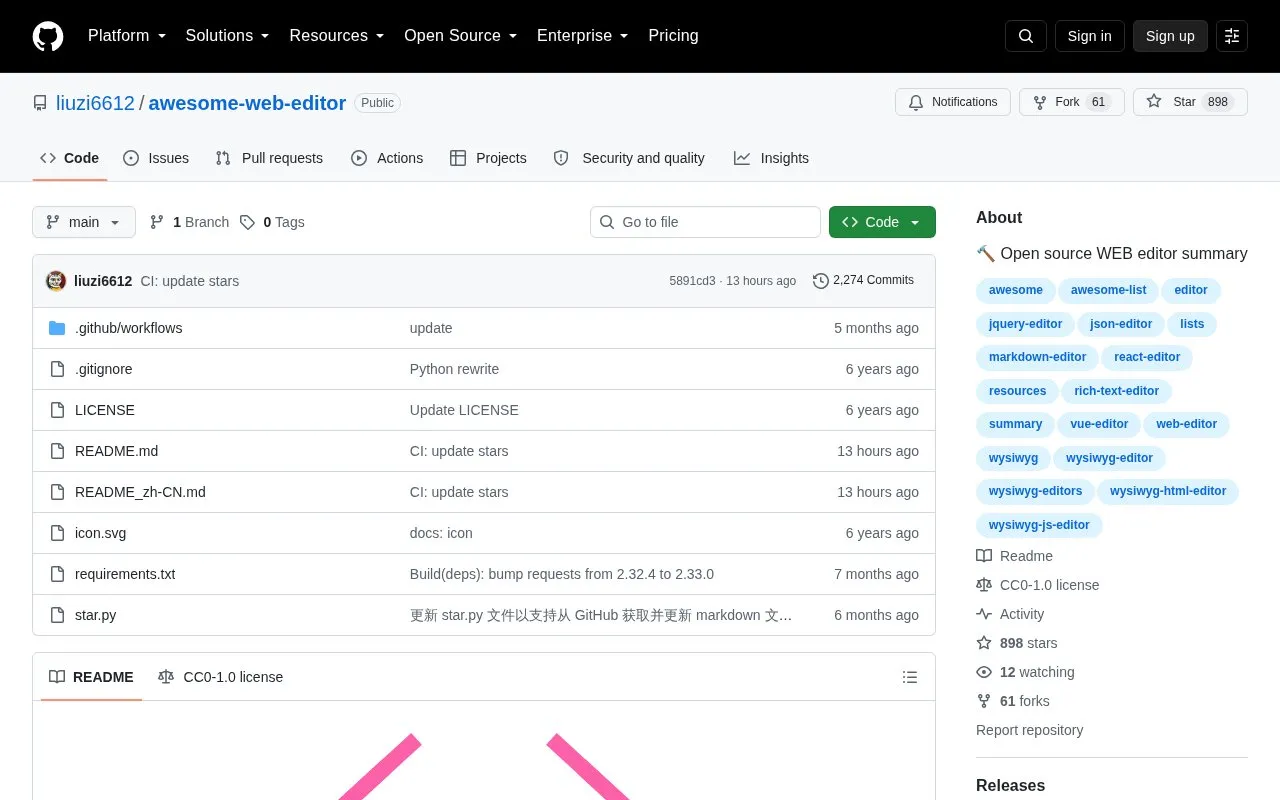Image resolution: width=1280 pixels, height=800 pixels.
Task: Expand the Resources menu
Action: click(337, 36)
